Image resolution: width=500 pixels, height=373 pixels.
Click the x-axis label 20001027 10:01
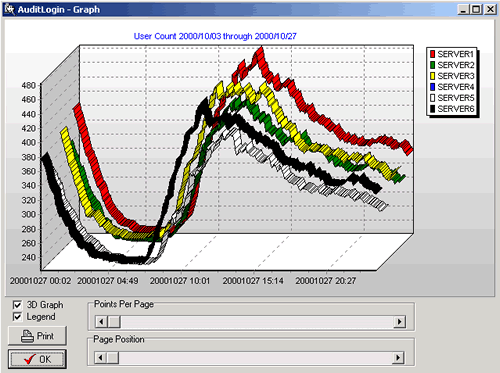[x=180, y=281]
